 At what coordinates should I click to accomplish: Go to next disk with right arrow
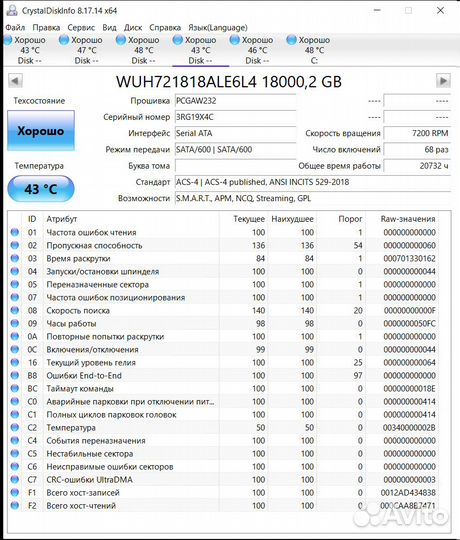tap(443, 81)
